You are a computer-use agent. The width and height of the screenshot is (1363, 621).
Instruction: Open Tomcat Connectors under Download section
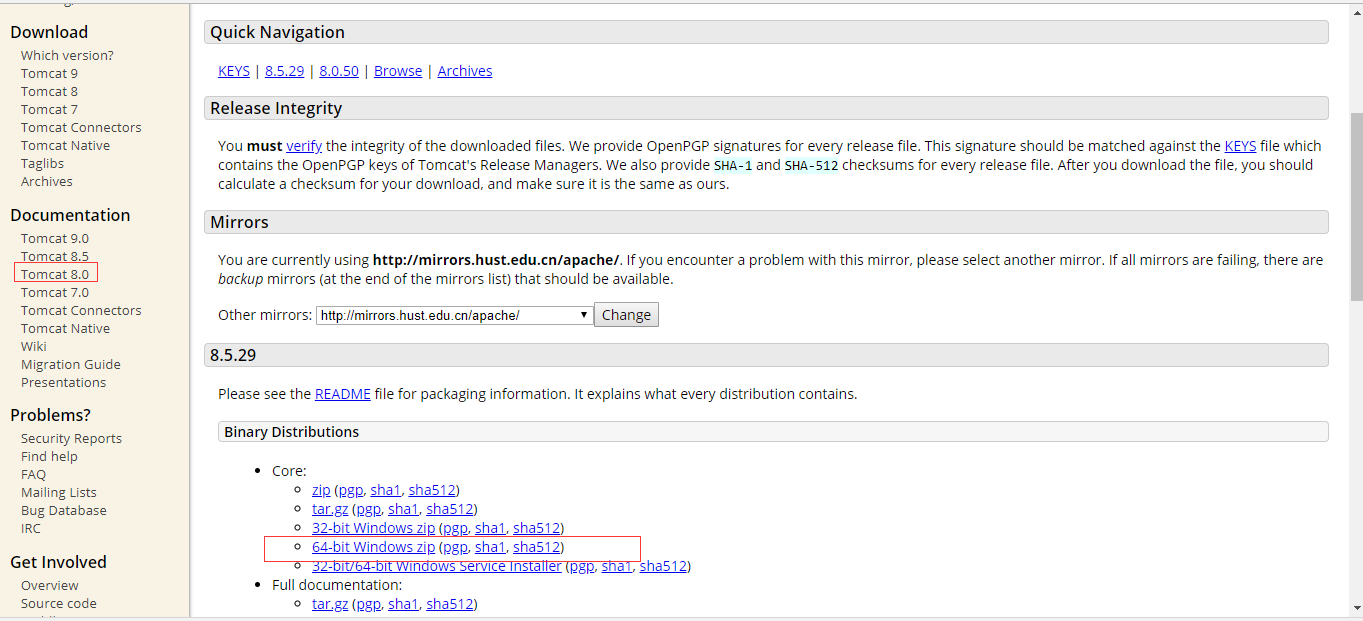[x=81, y=127]
